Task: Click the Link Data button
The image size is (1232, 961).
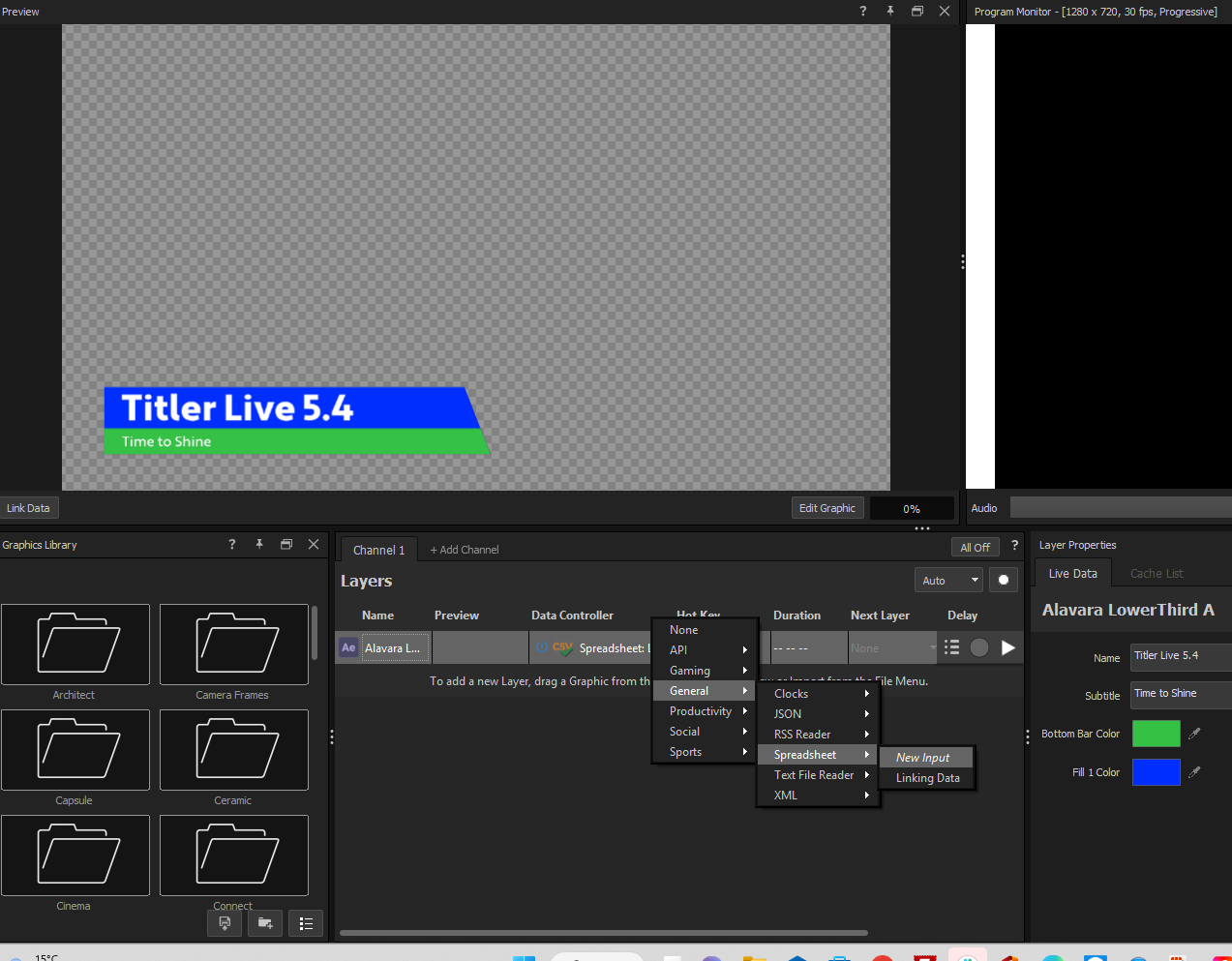Action: pos(29,508)
